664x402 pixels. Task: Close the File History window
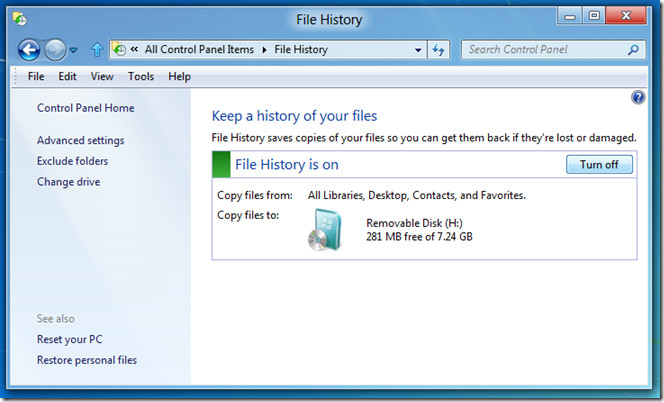(x=626, y=16)
